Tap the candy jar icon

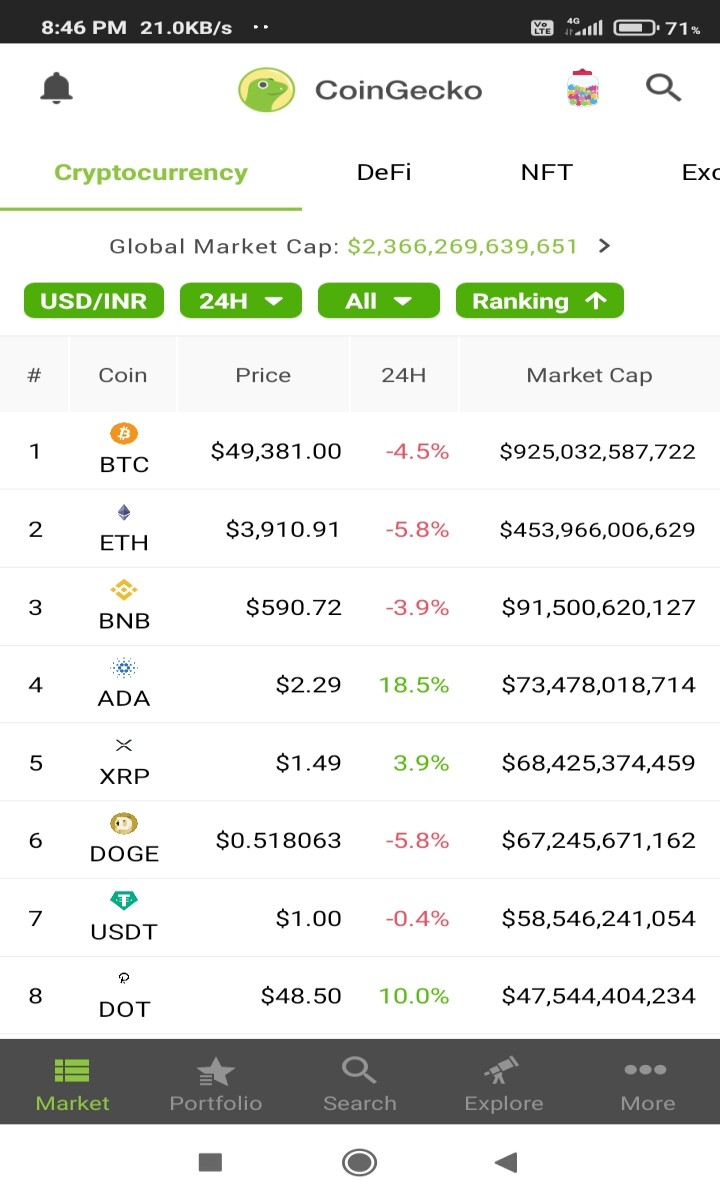tap(582, 88)
